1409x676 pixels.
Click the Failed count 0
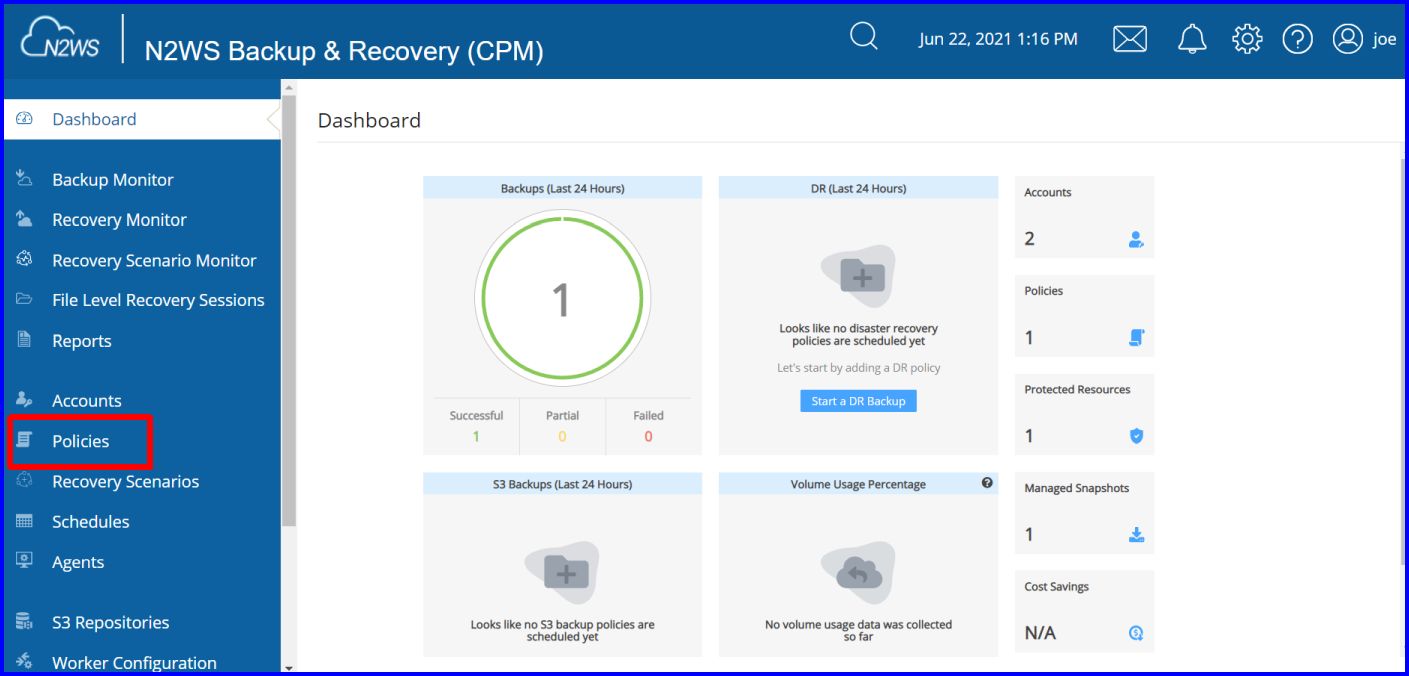[x=648, y=436]
